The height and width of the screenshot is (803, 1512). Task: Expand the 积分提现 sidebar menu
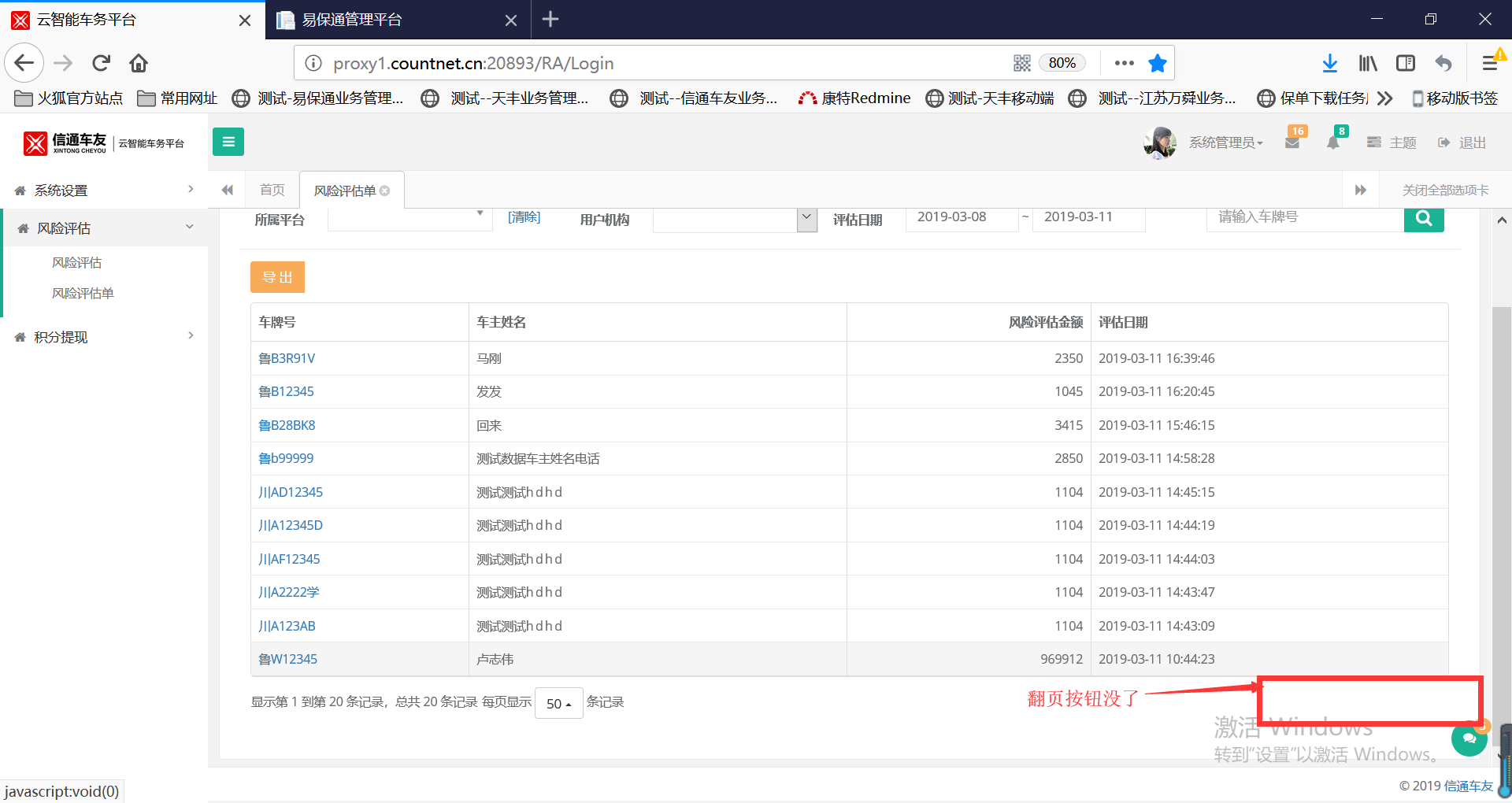point(102,337)
